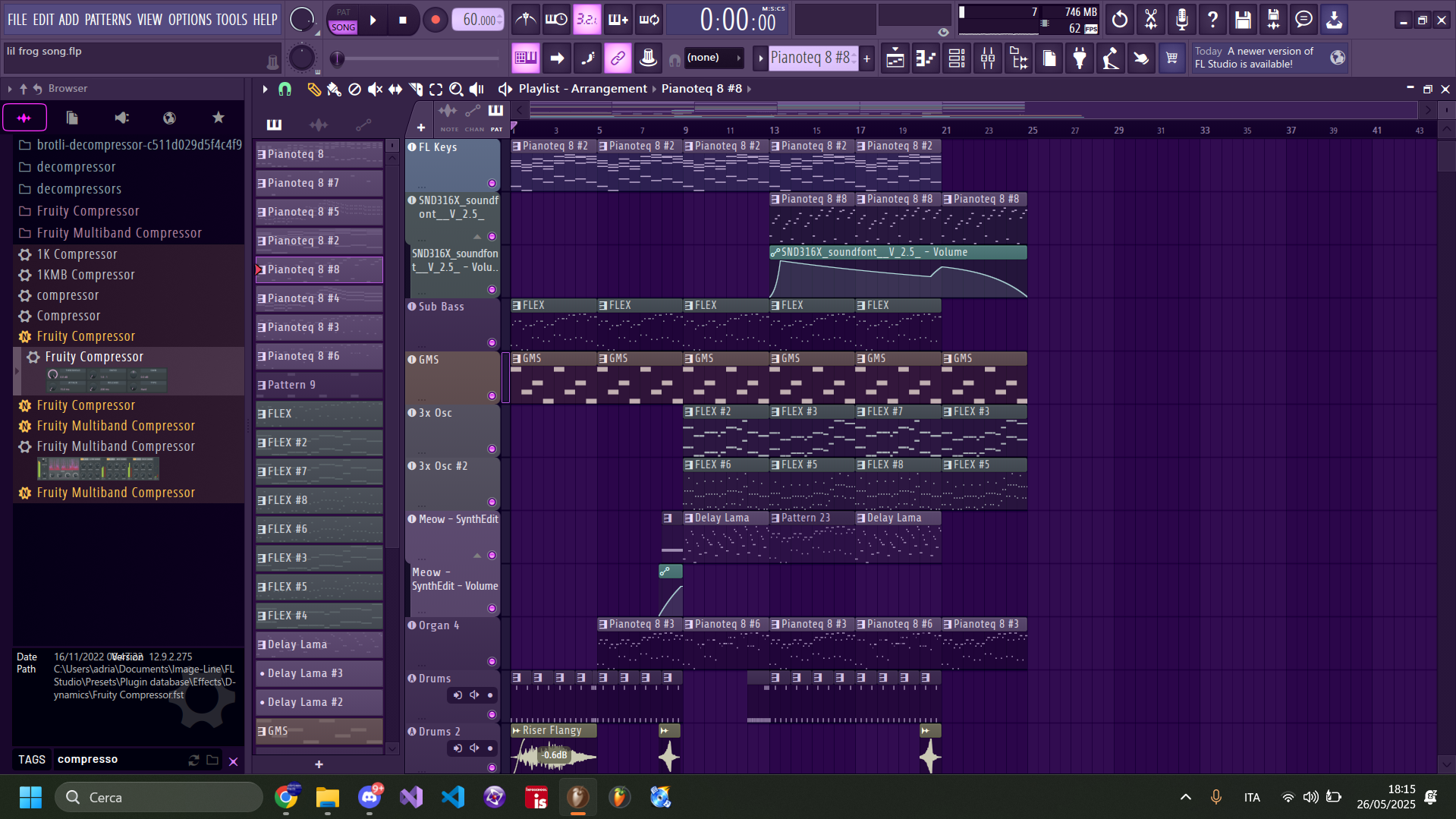Select the Paint brush tool in Playlist
This screenshot has width=1456, height=819.
click(x=334, y=90)
